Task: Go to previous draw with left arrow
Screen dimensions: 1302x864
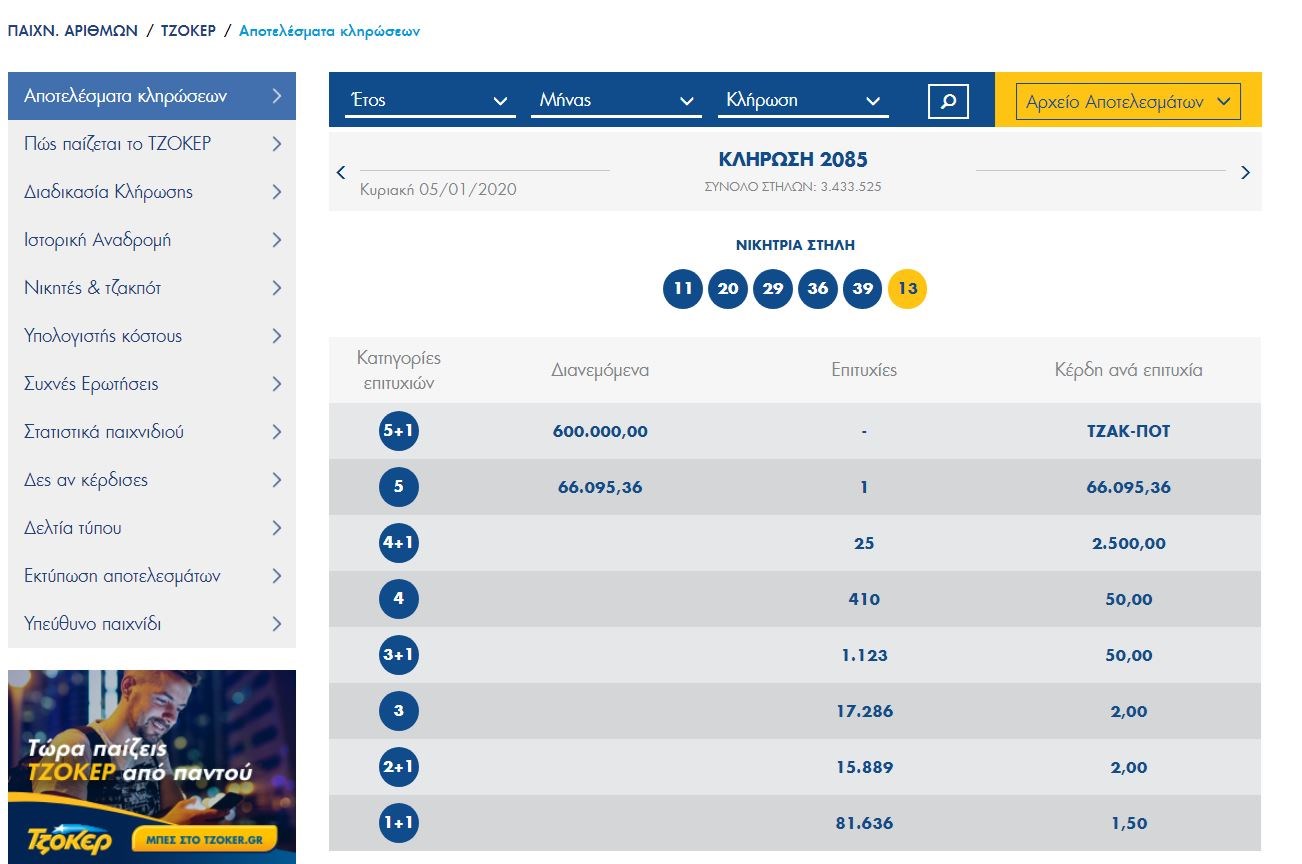Action: point(341,172)
